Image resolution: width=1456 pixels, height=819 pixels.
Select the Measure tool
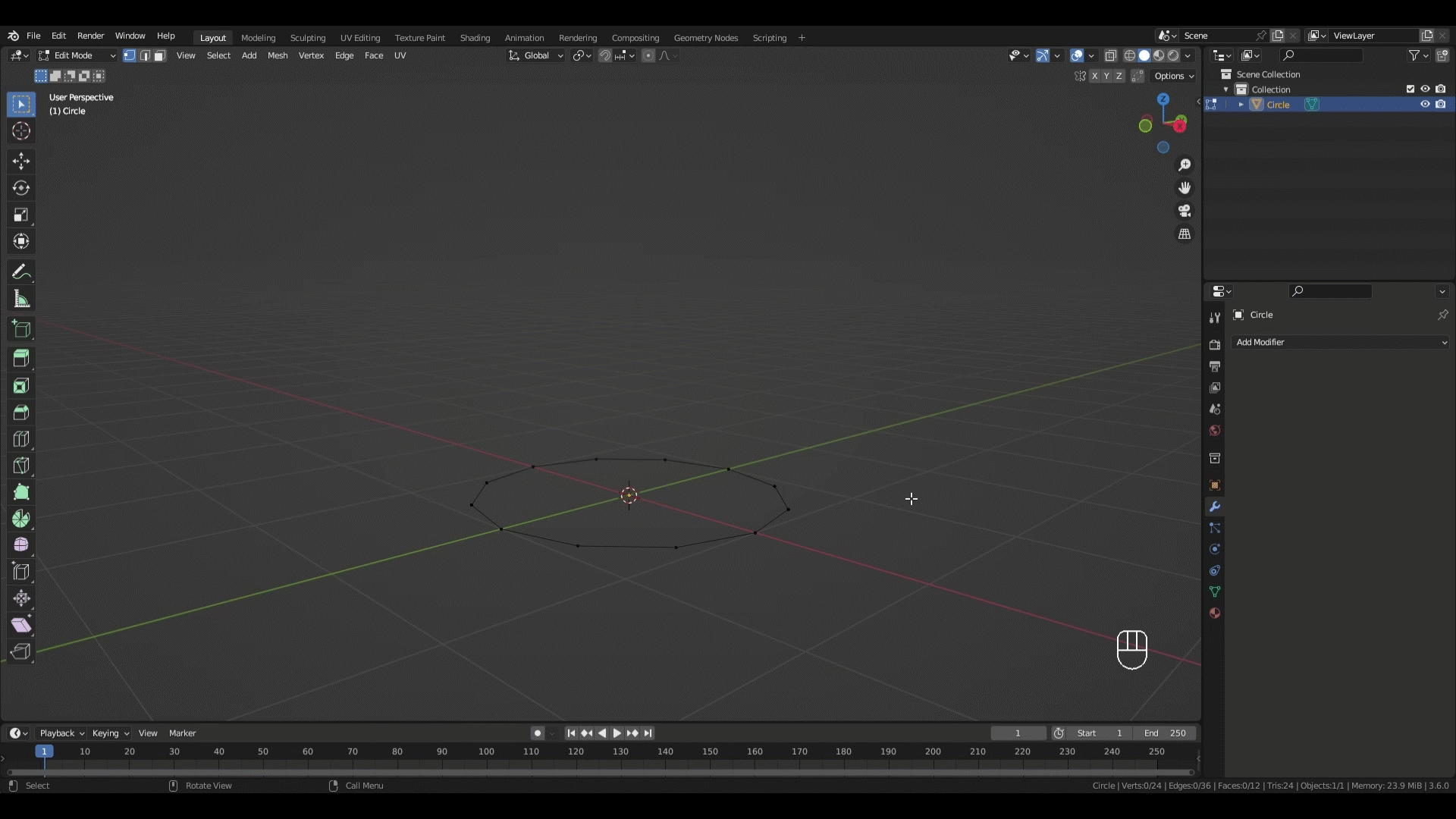21,300
